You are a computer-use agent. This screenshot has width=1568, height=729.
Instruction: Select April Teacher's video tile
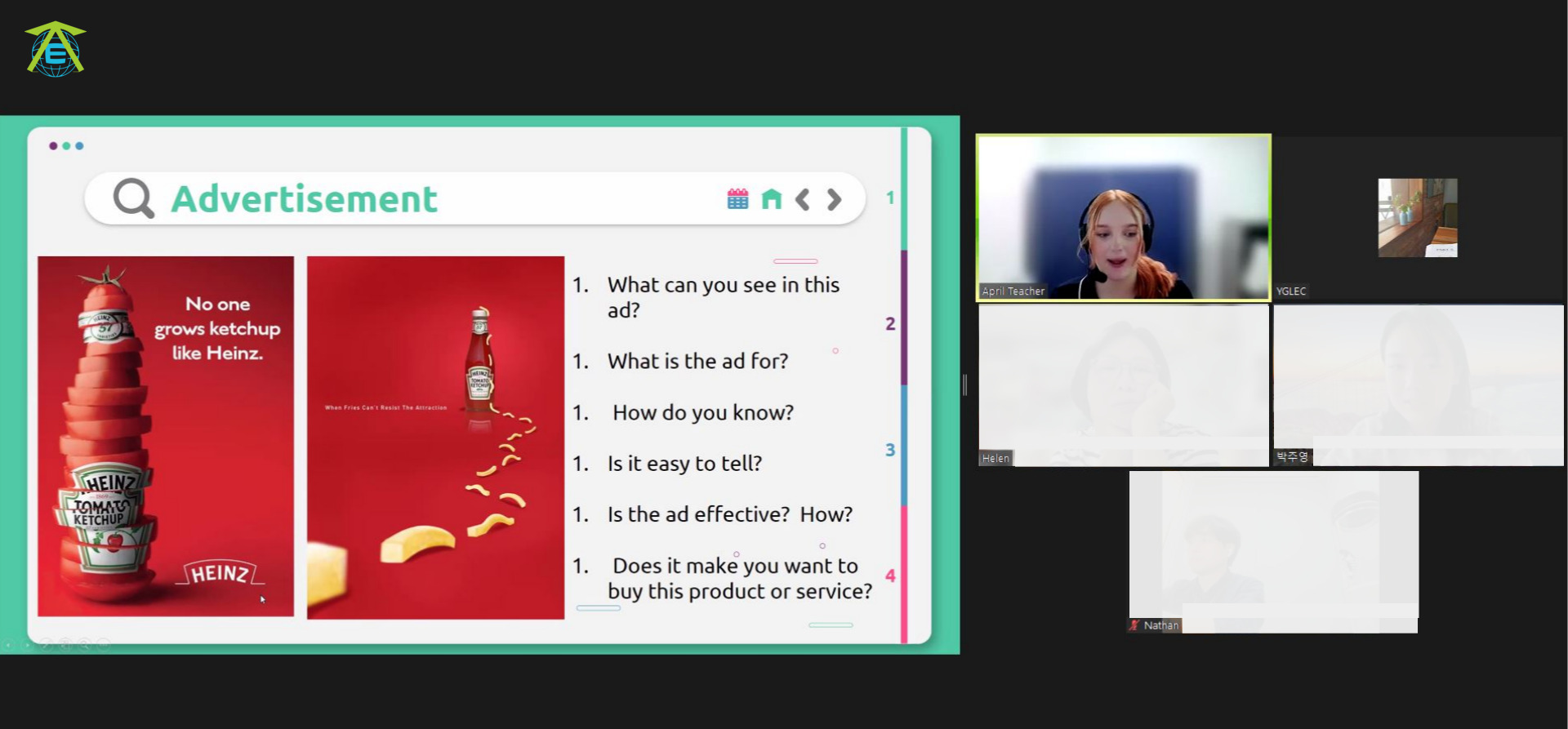[x=1124, y=218]
